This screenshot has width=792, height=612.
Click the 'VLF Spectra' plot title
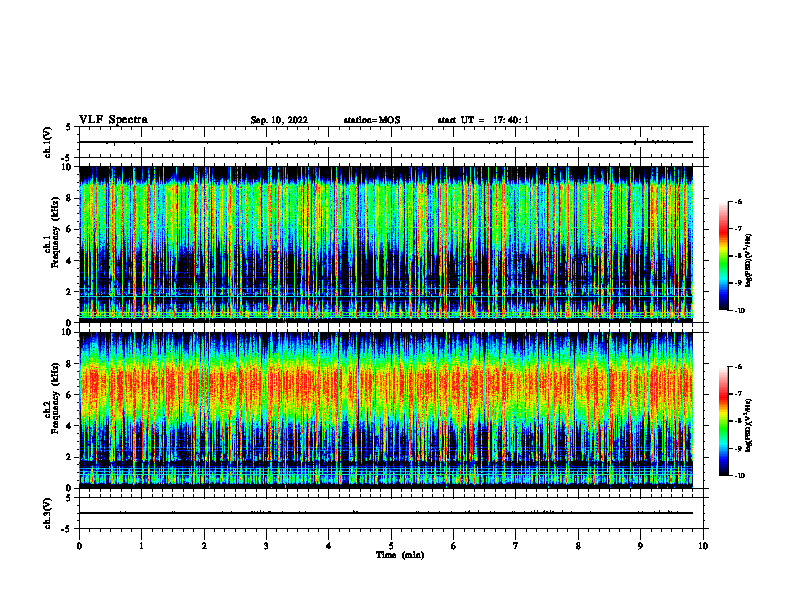pyautogui.click(x=113, y=120)
